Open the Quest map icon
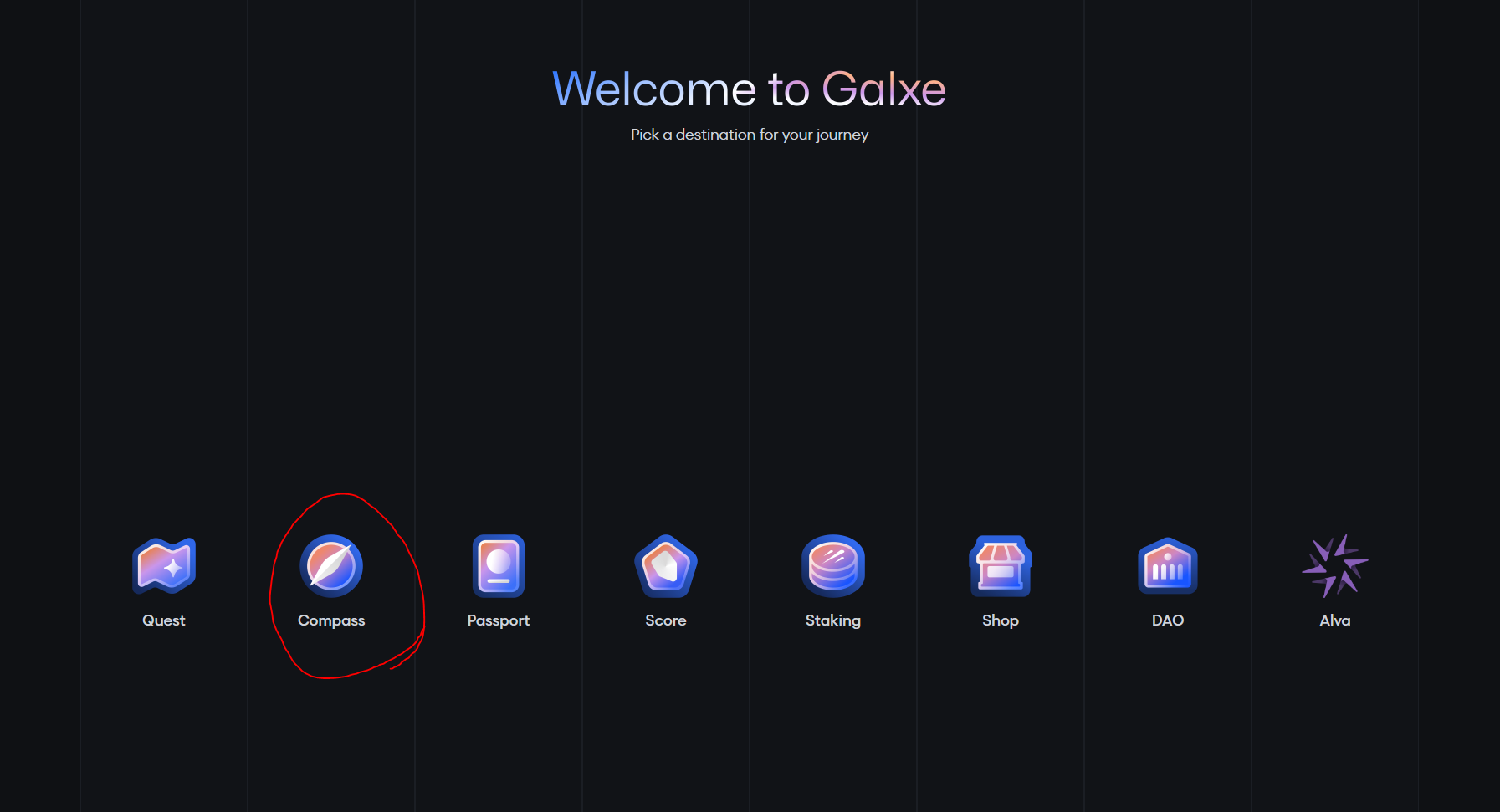This screenshot has width=1500, height=812. pyautogui.click(x=164, y=566)
